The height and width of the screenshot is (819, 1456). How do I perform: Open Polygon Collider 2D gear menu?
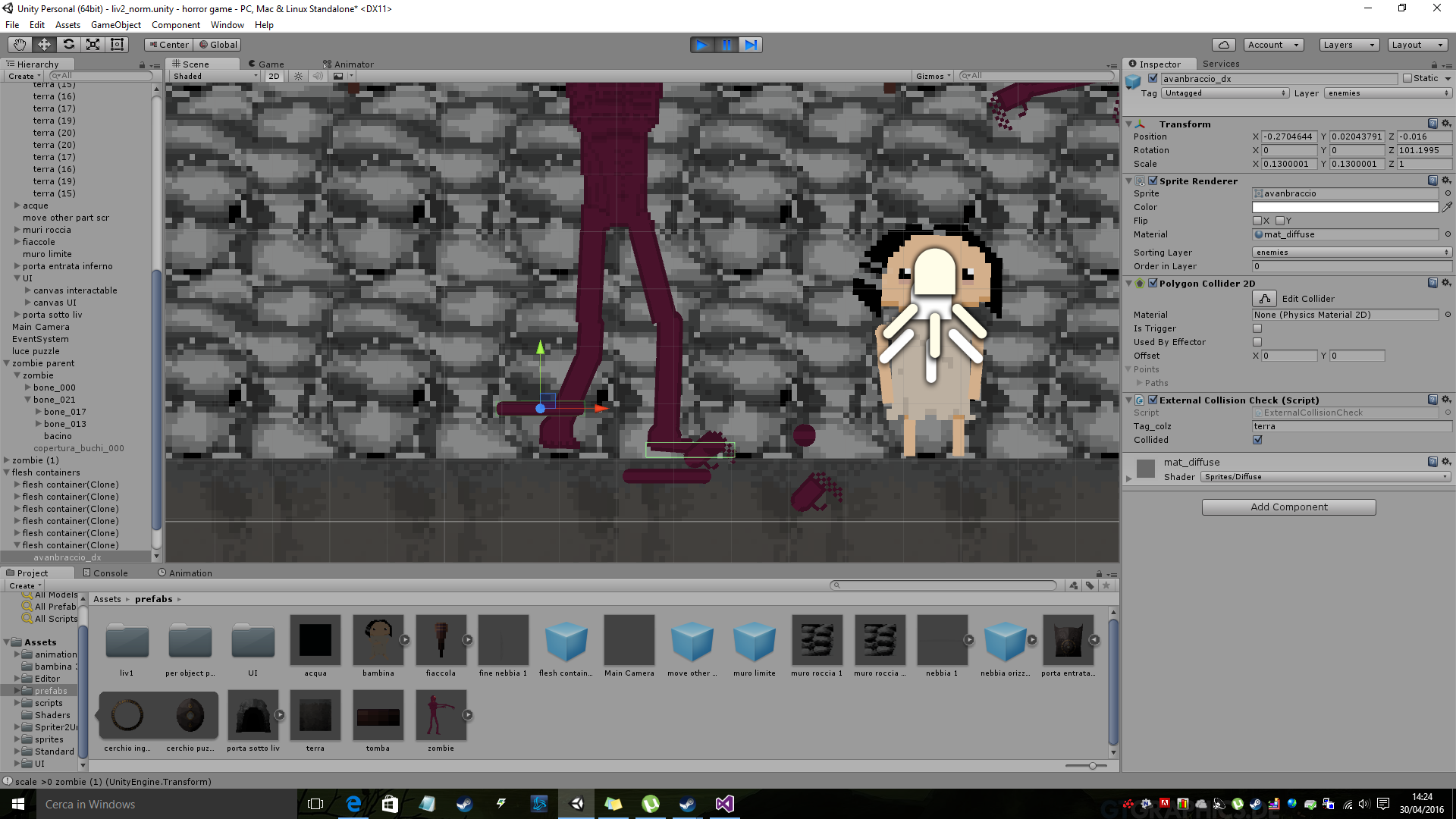click(1446, 283)
